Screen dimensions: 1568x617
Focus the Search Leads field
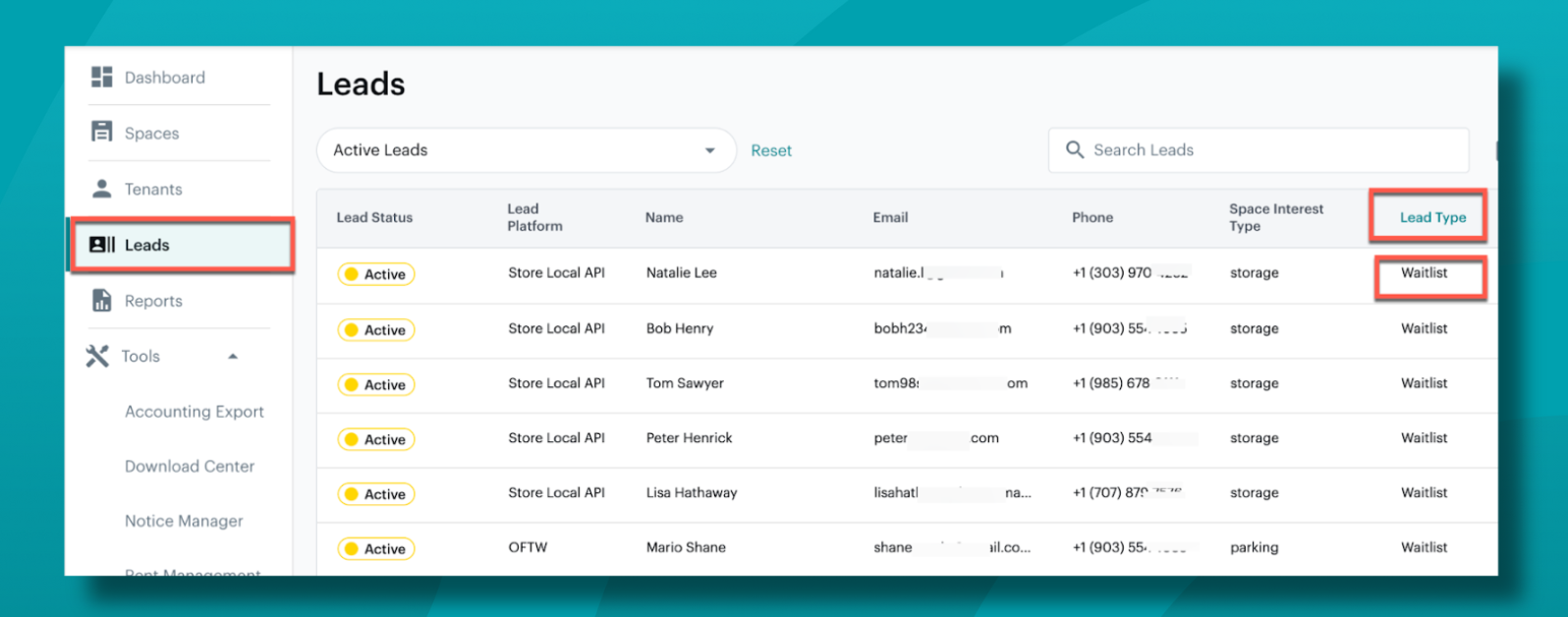coord(1259,150)
